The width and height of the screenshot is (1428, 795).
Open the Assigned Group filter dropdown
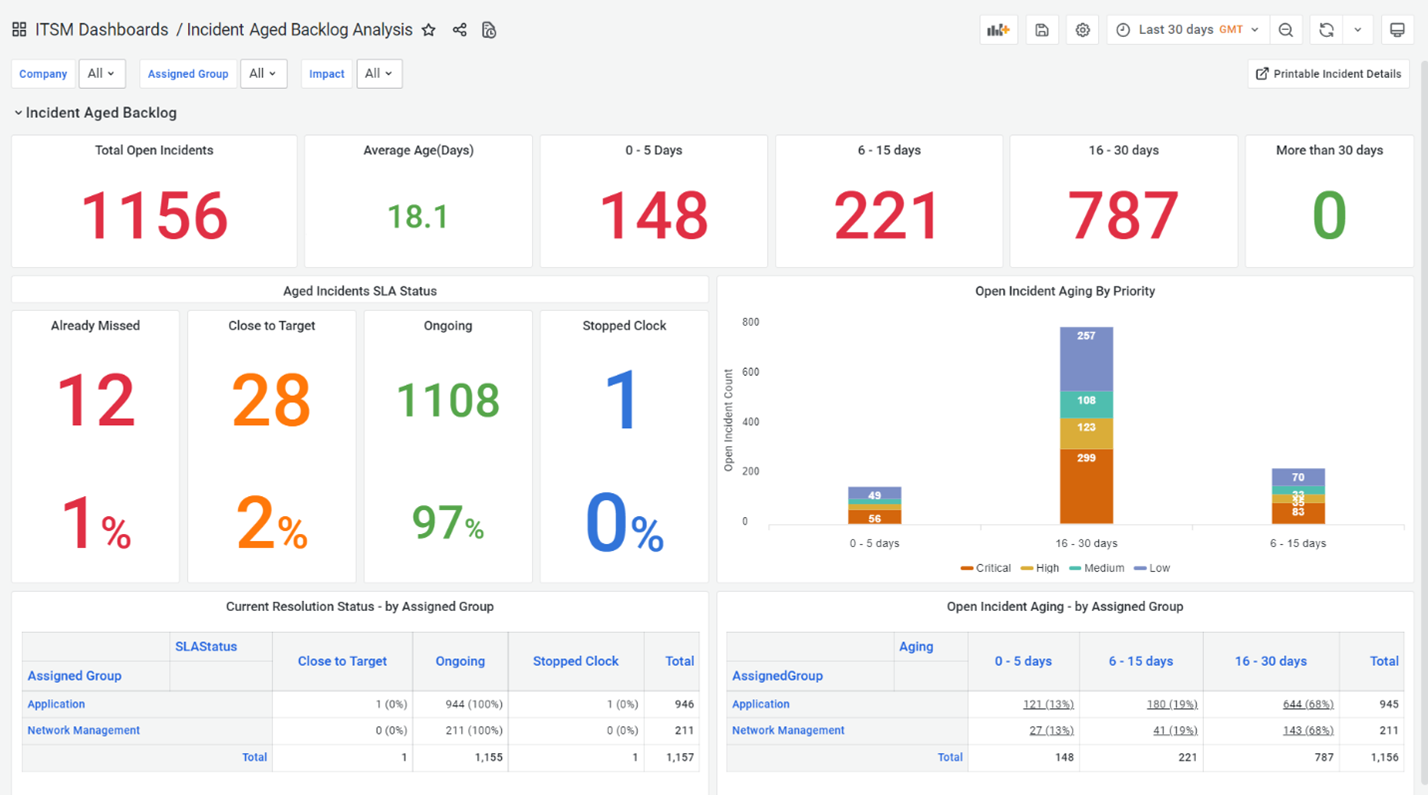263,74
